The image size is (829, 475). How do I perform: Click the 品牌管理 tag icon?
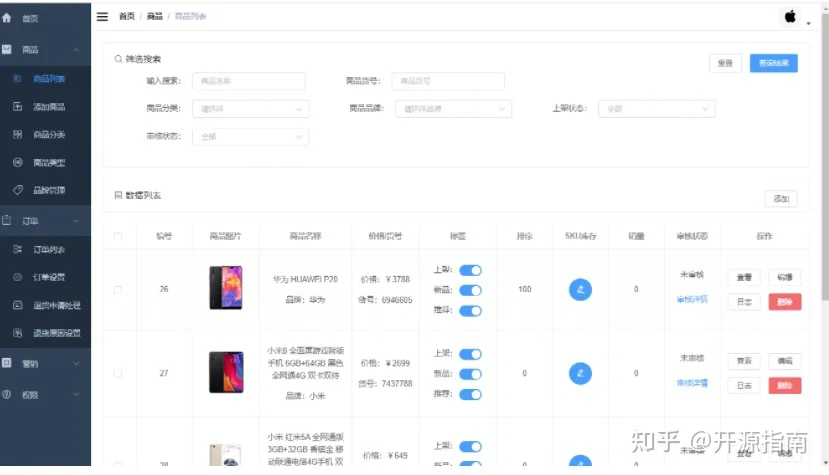tap(17, 190)
